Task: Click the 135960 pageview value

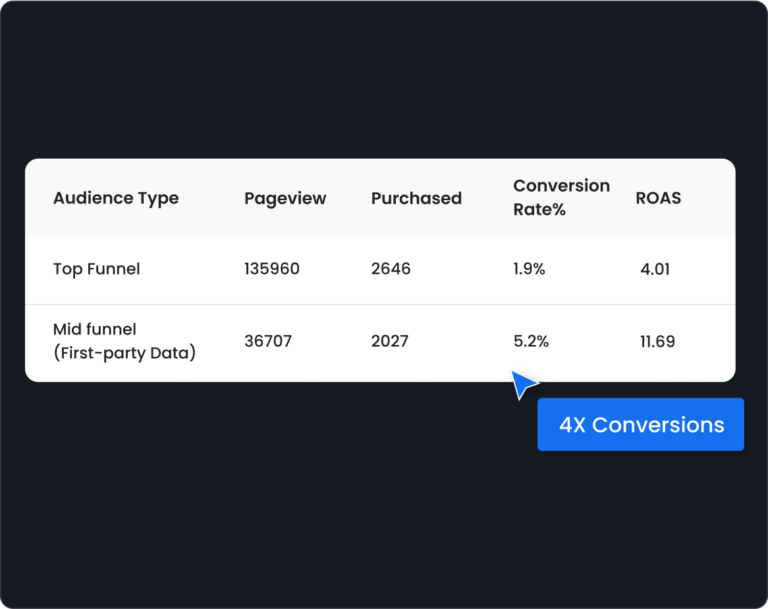Action: 272,268
